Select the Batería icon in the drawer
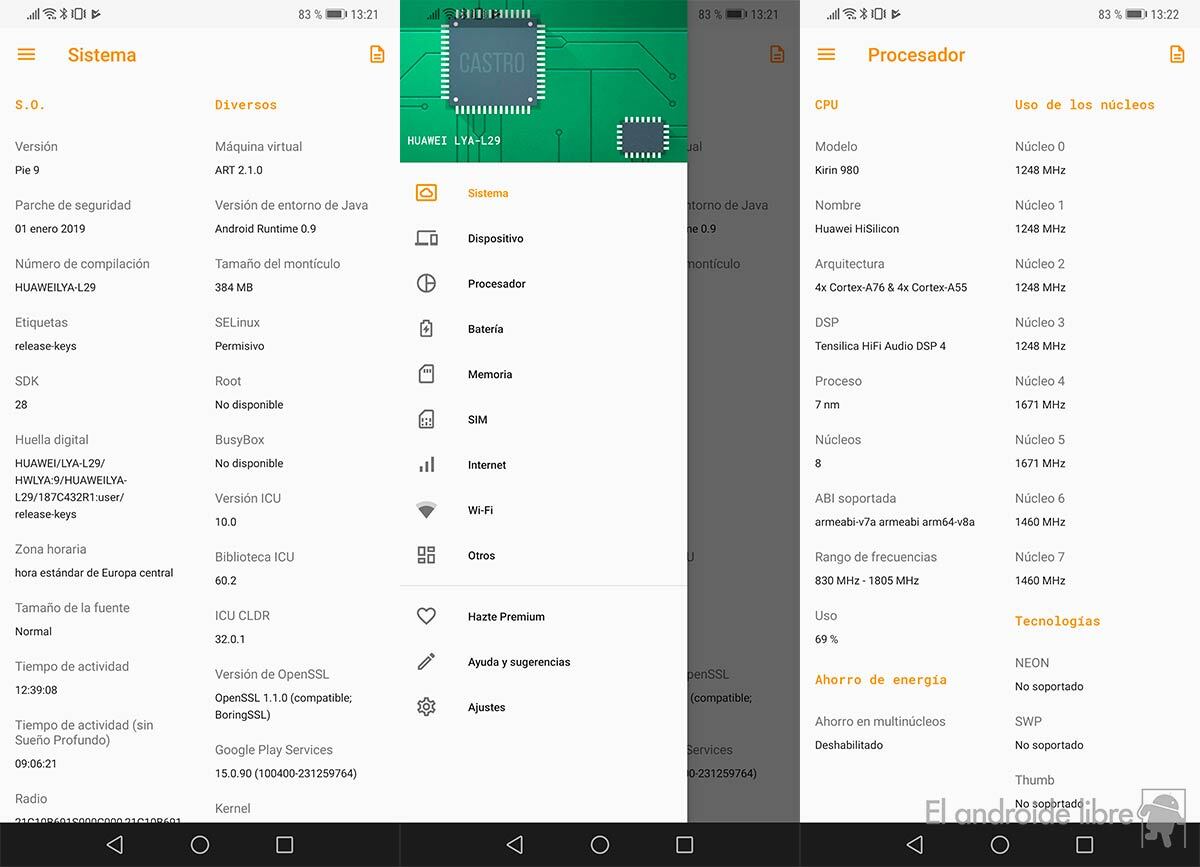 tap(426, 329)
